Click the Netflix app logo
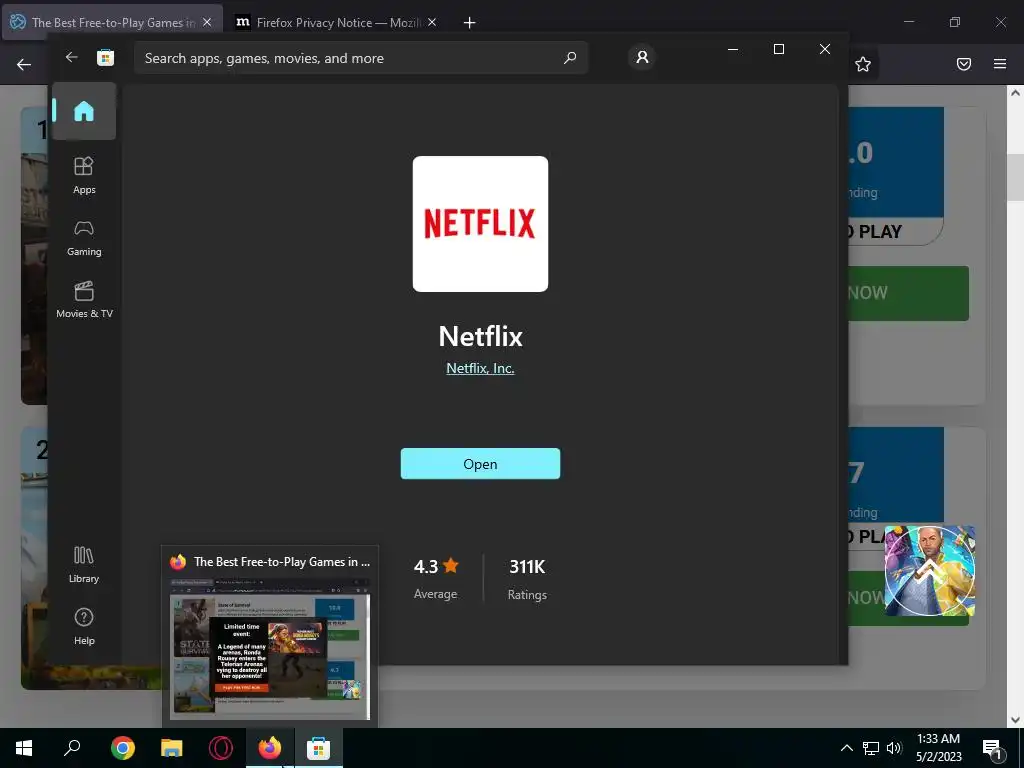Screen dimensions: 1024x768 point(480,224)
